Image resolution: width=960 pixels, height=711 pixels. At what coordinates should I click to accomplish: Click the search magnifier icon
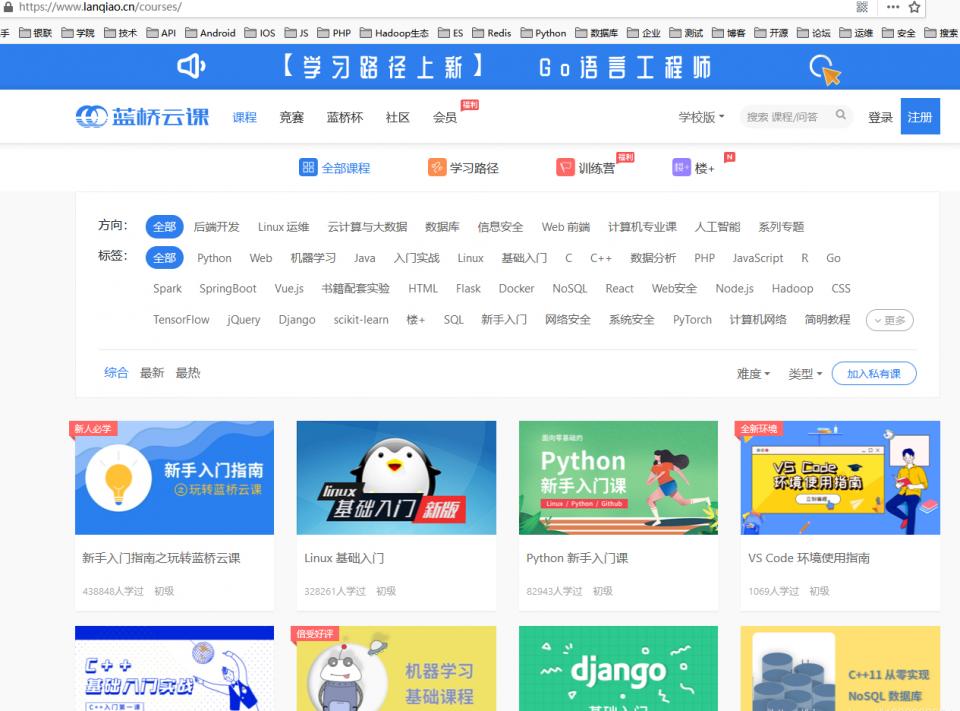click(841, 115)
